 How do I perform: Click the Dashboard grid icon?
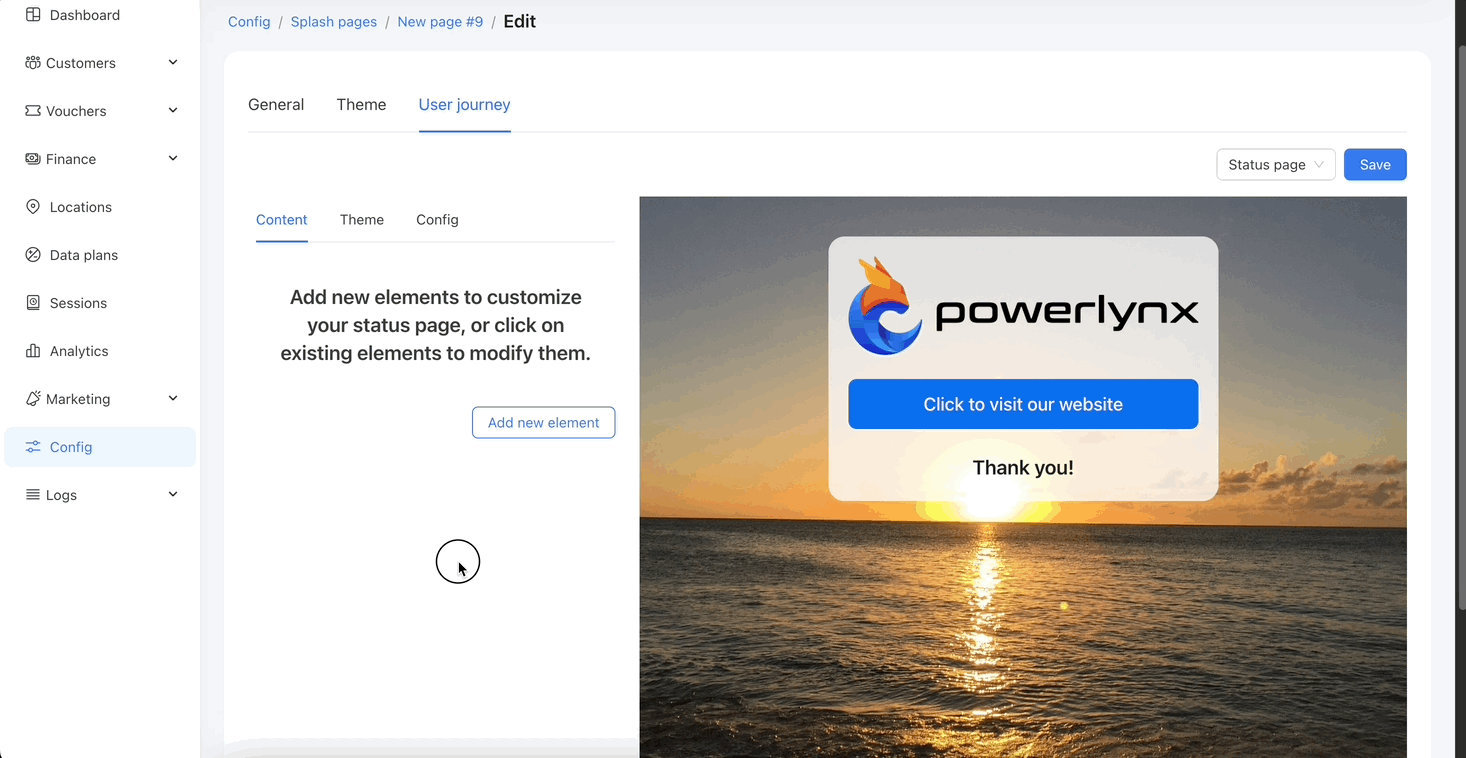(33, 15)
